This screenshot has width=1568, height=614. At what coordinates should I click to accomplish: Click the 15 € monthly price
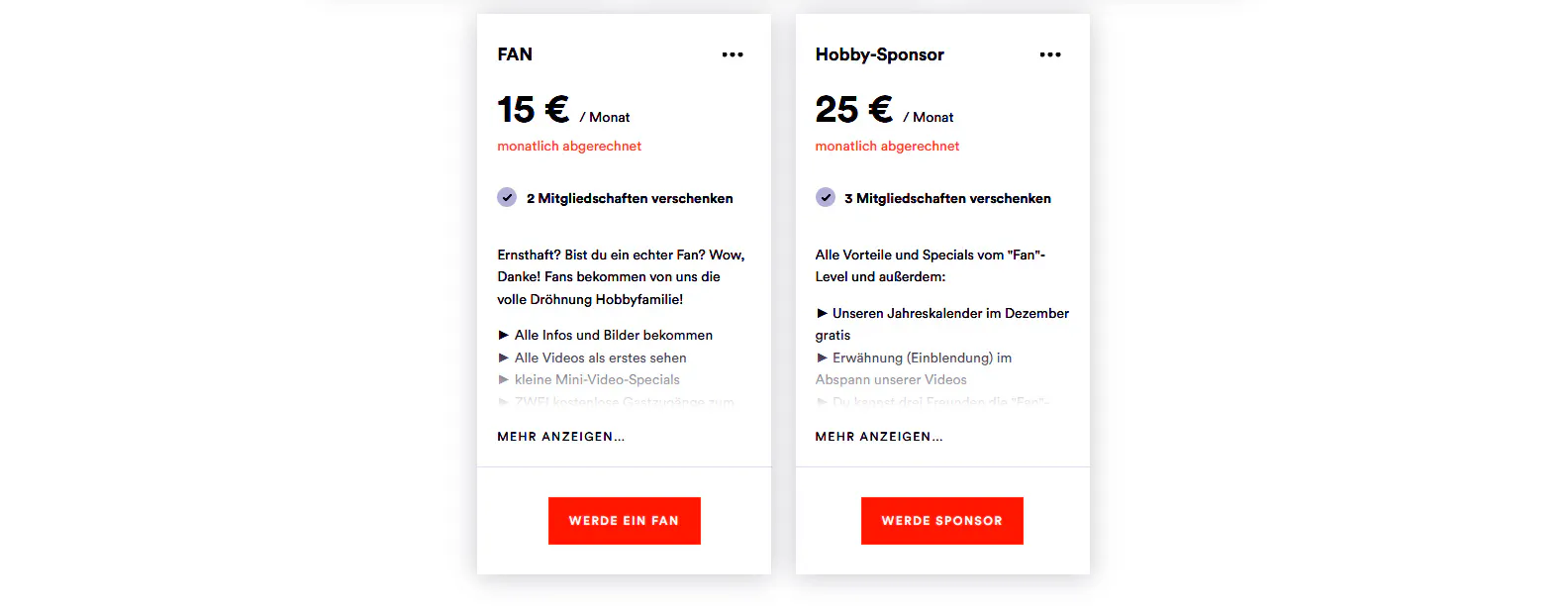534,109
